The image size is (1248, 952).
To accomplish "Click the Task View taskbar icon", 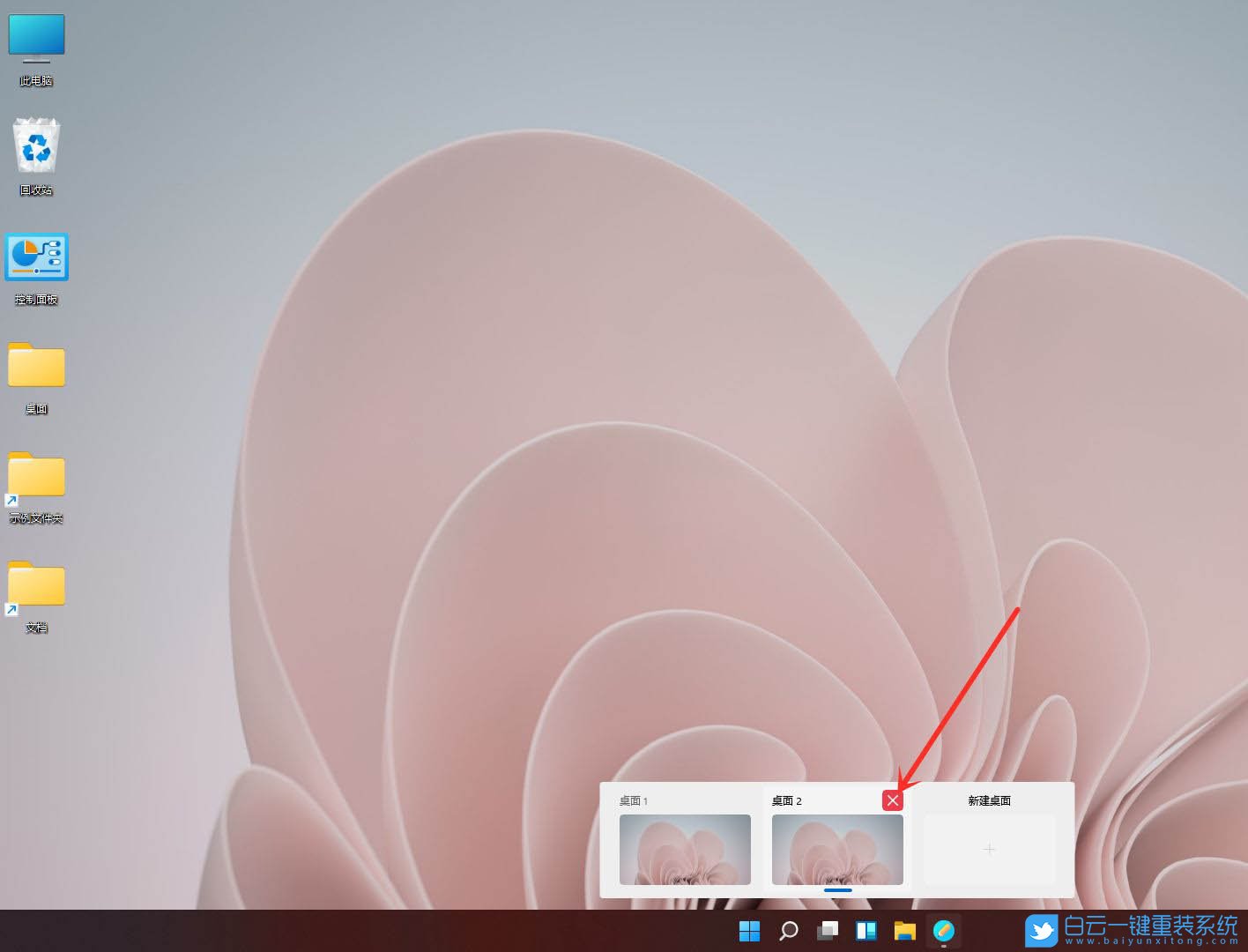I will [827, 931].
